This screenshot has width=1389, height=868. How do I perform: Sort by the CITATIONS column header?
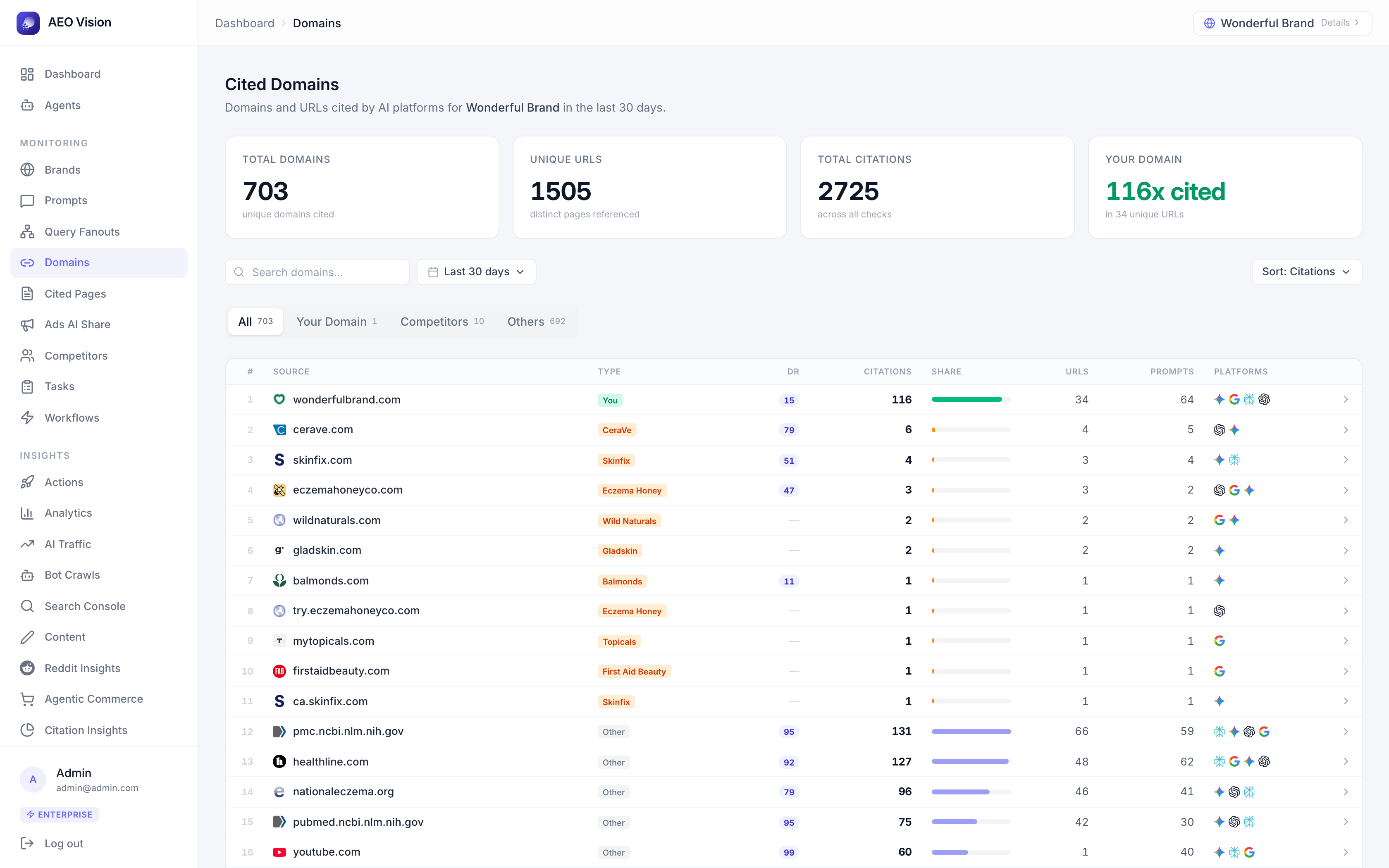(888, 372)
